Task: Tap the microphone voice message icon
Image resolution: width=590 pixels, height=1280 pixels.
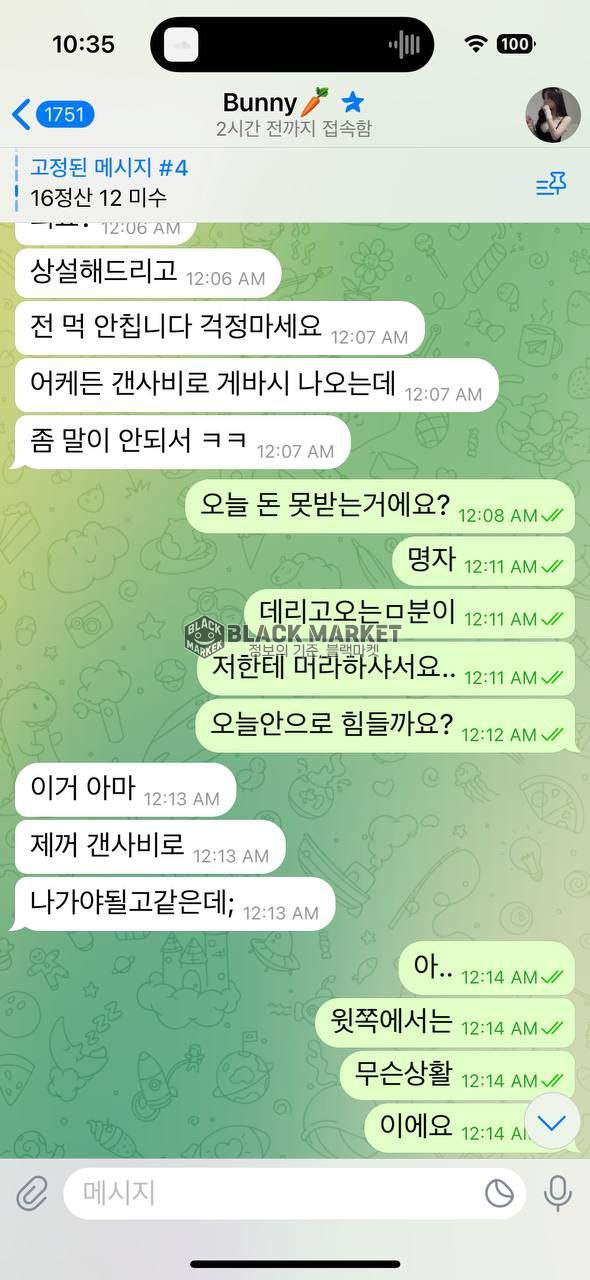Action: [557, 1192]
